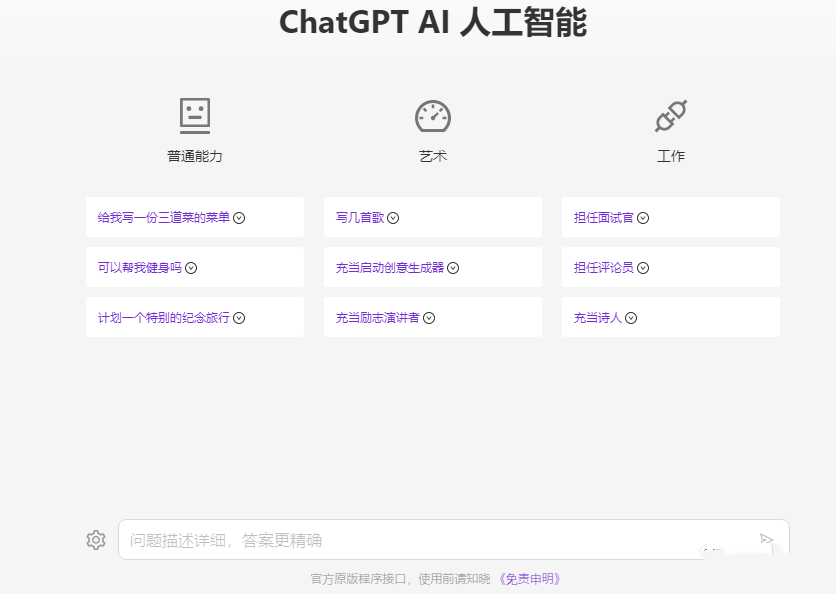The width and height of the screenshot is (836, 594).
Task: Click the ChatGPT AI 人工智能 title
Action: (x=433, y=22)
